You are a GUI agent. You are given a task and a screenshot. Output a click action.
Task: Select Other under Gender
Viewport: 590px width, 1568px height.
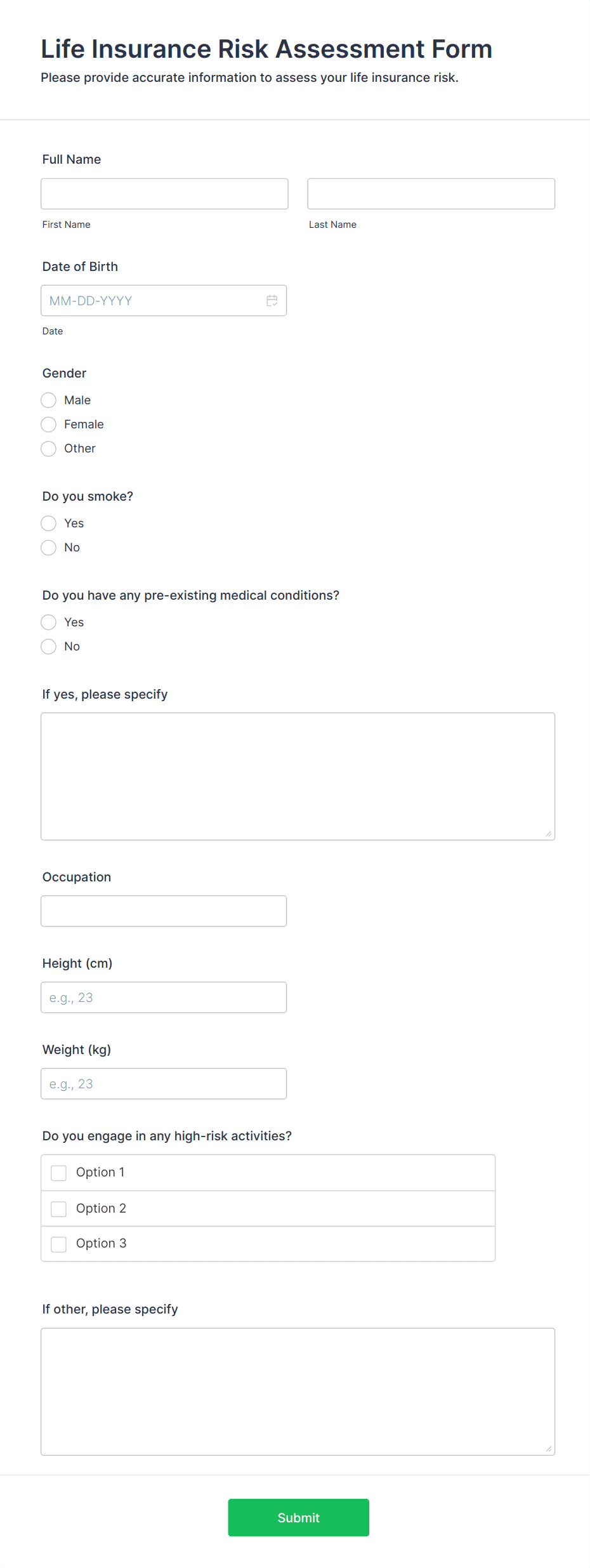pos(48,448)
